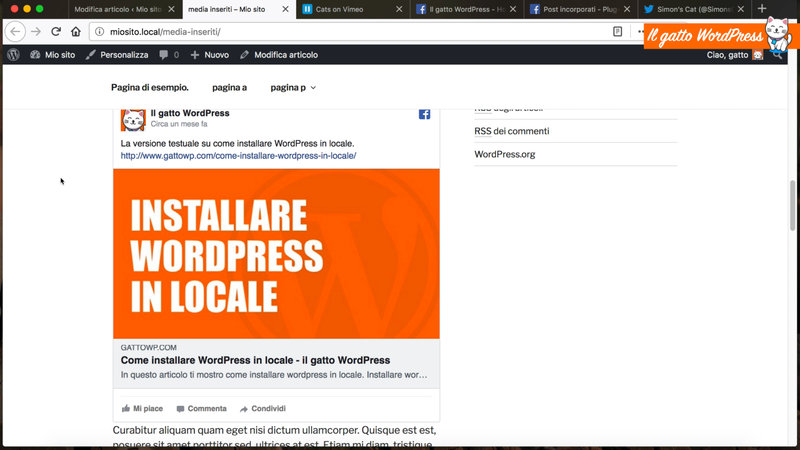Click the site info icon in address bar
Viewport: 800px width, 450px height.
pos(99,32)
